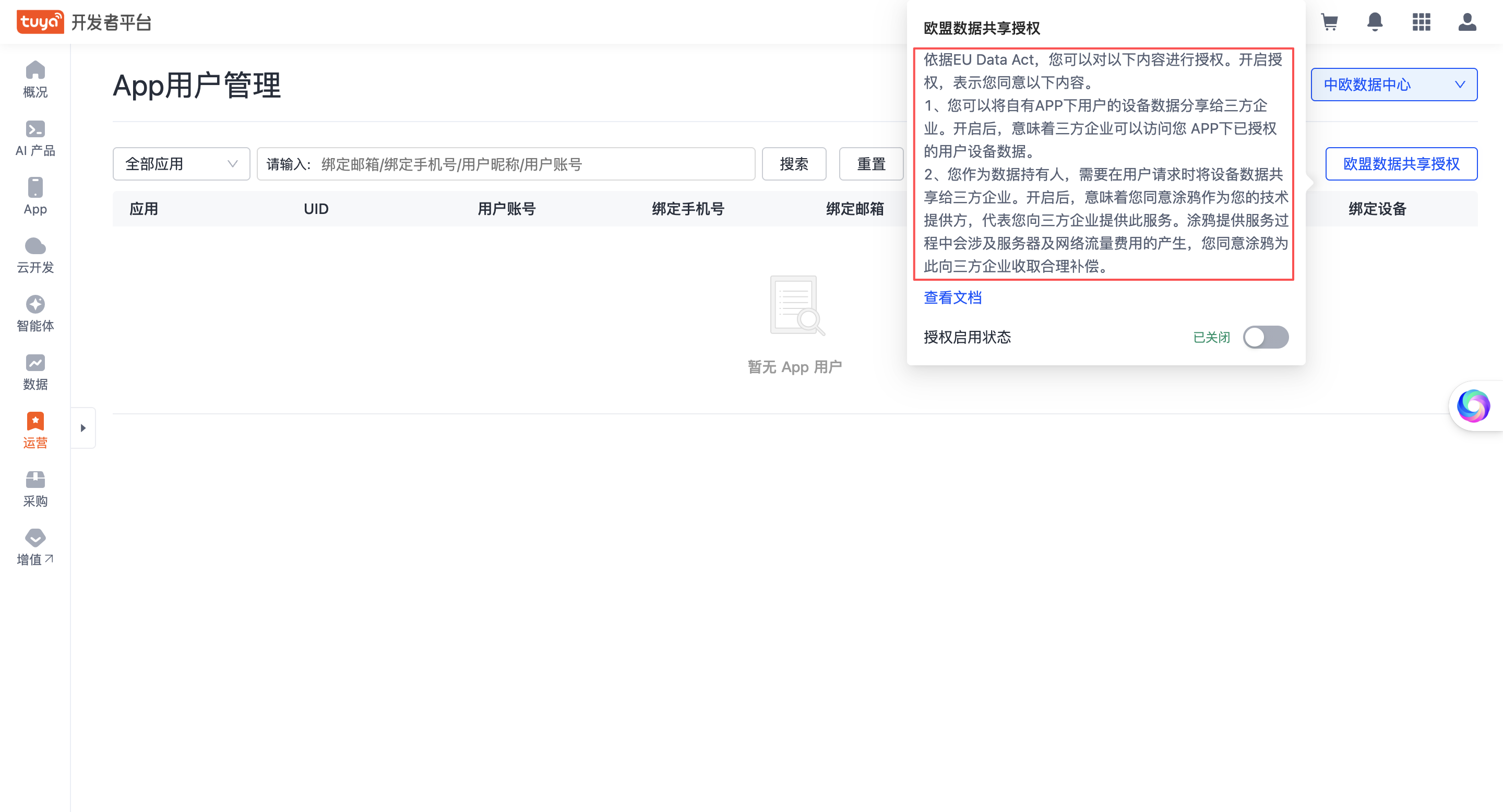Select the 采购 sidebar menu item
The height and width of the screenshot is (812, 1503).
(x=35, y=489)
